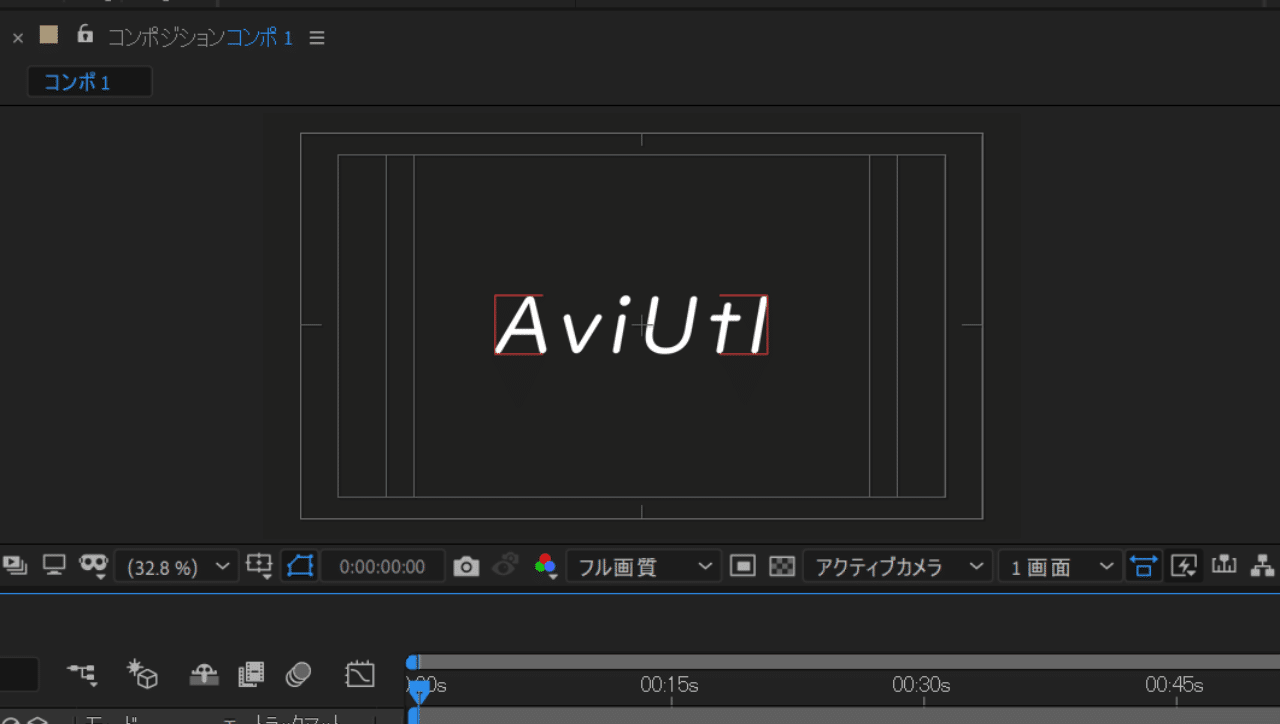Screen dimensions: 1280x724
Task: Open the アクティブカメラ 3D view dropdown
Action: point(897,567)
